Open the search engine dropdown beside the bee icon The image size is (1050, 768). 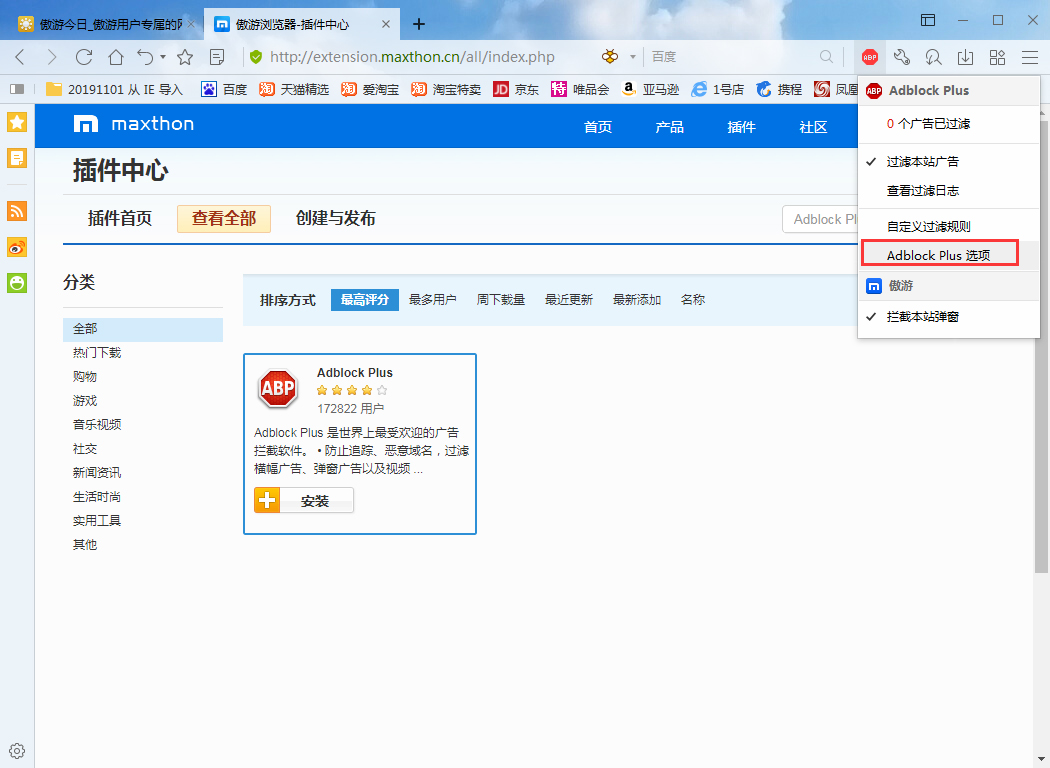click(634, 57)
